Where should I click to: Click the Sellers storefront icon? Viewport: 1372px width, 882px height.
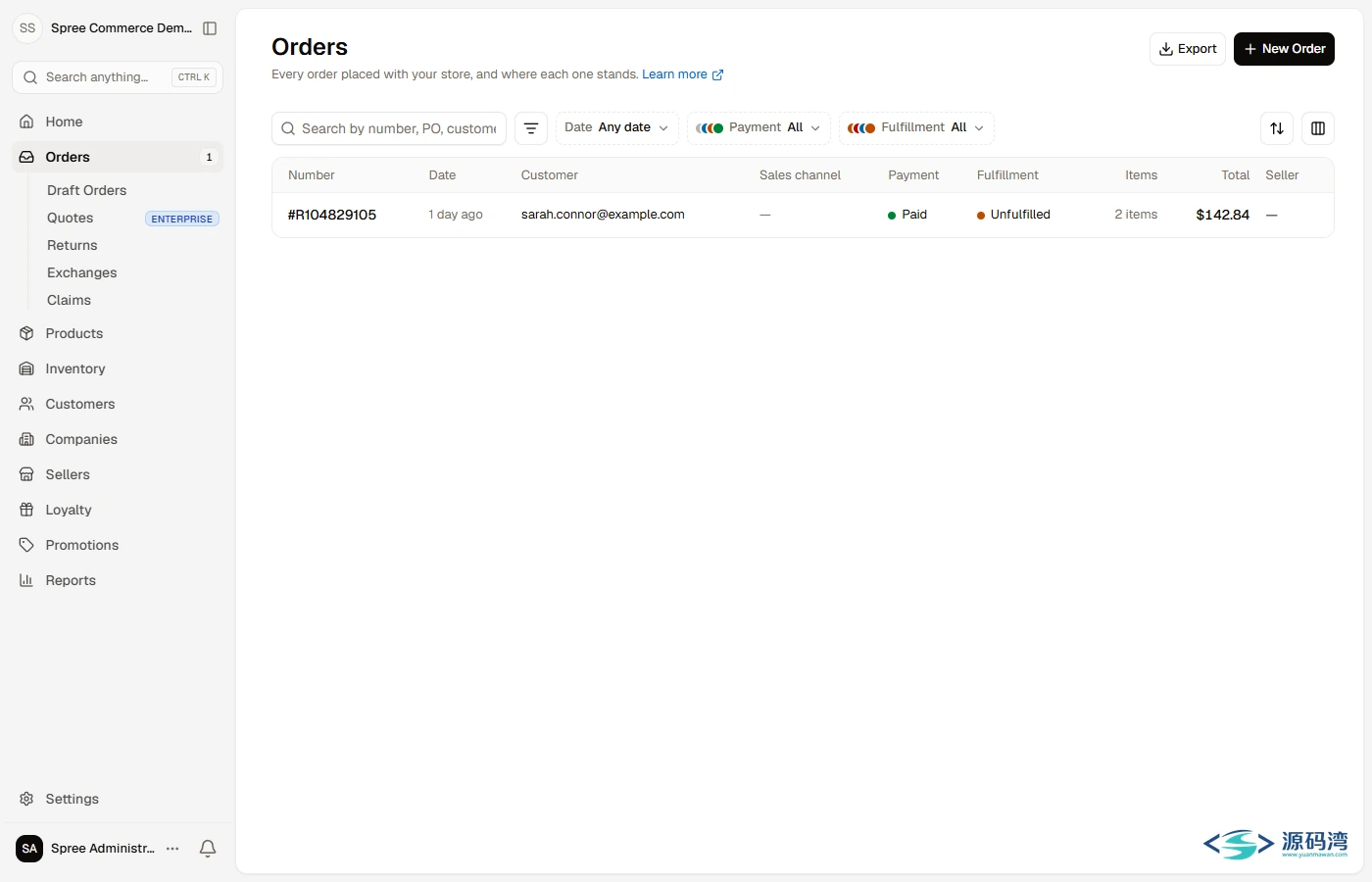pyautogui.click(x=26, y=474)
